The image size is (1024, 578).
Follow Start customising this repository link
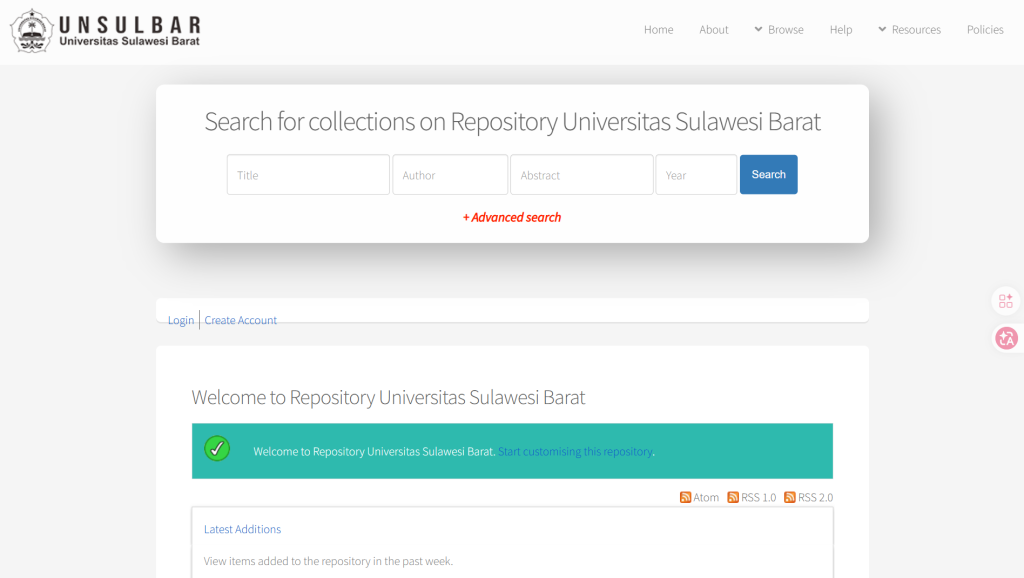coord(575,451)
